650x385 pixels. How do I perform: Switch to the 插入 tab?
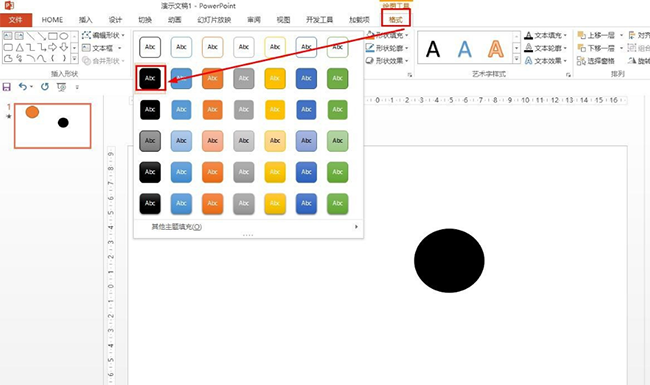[85, 19]
